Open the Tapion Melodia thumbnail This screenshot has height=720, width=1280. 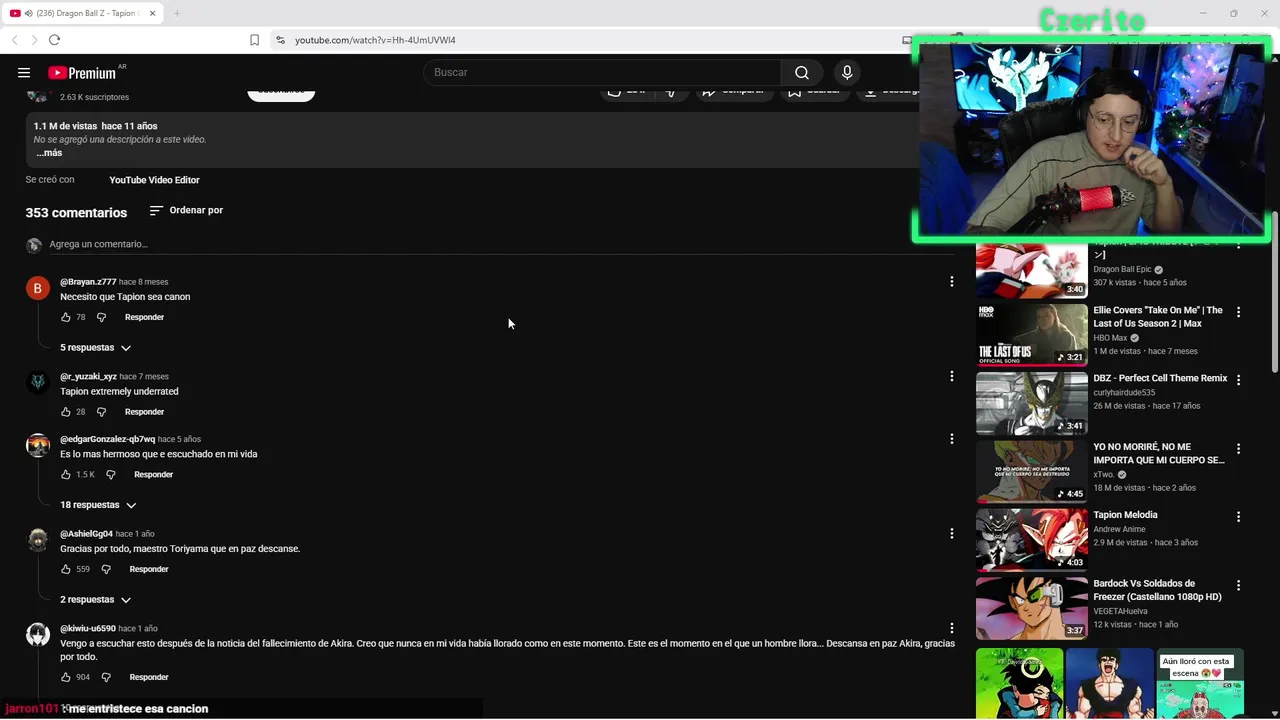pyautogui.click(x=1031, y=540)
